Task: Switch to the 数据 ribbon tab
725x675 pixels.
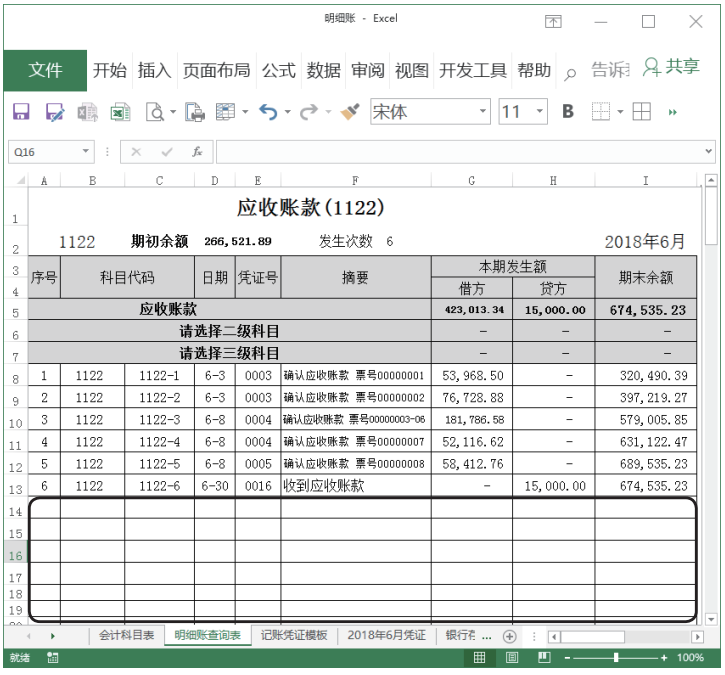Action: tap(323, 71)
